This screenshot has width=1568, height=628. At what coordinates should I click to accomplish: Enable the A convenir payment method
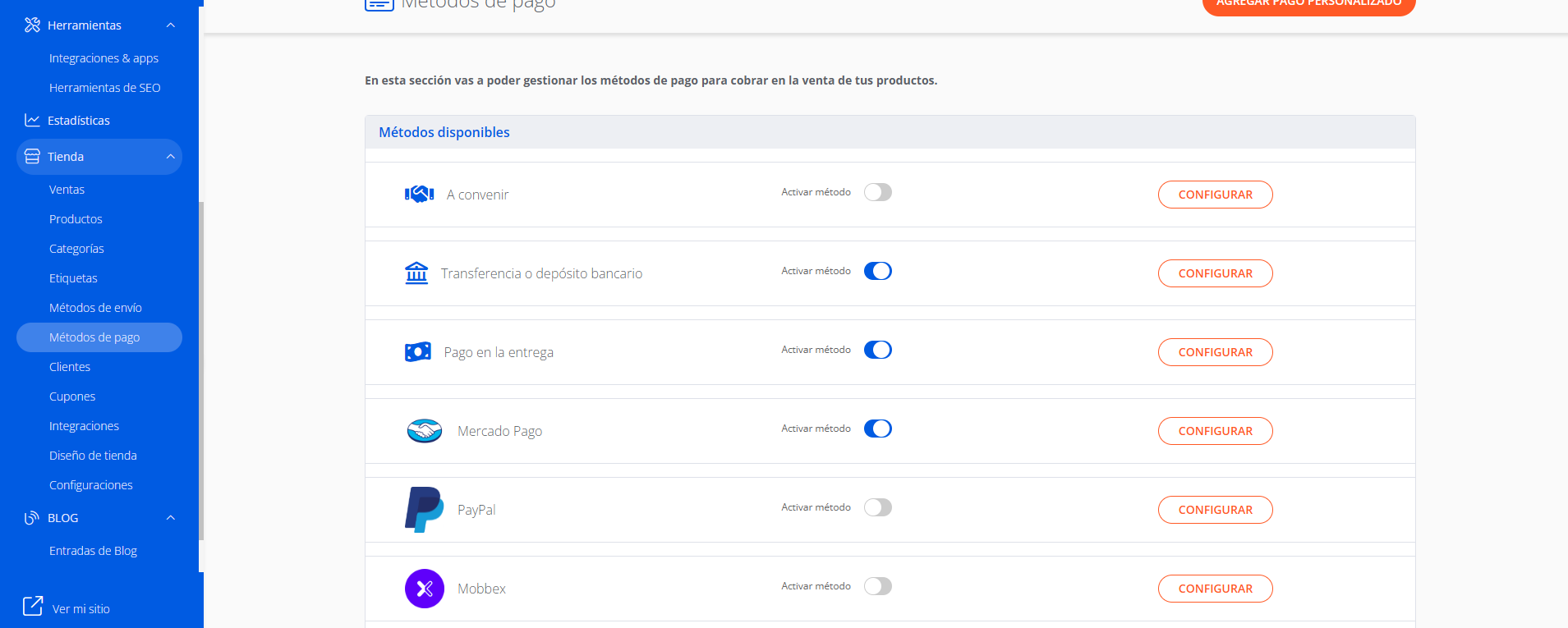click(x=878, y=192)
